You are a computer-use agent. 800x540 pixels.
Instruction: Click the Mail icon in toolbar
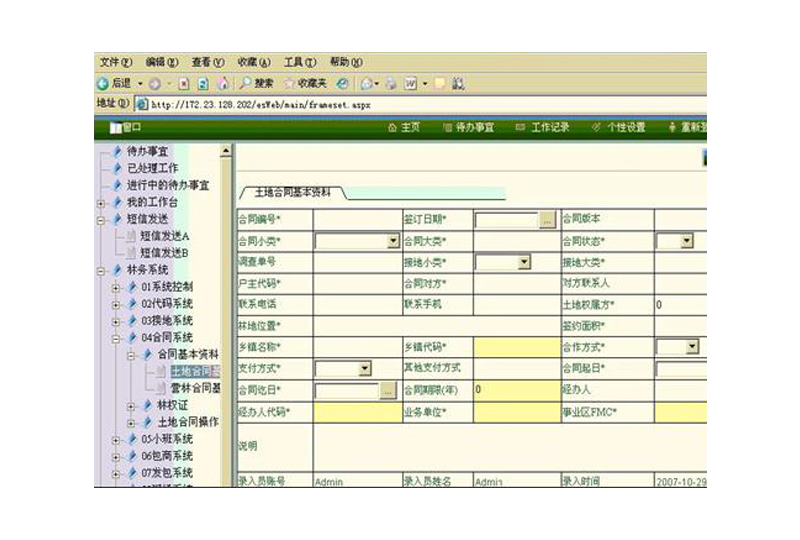(367, 84)
